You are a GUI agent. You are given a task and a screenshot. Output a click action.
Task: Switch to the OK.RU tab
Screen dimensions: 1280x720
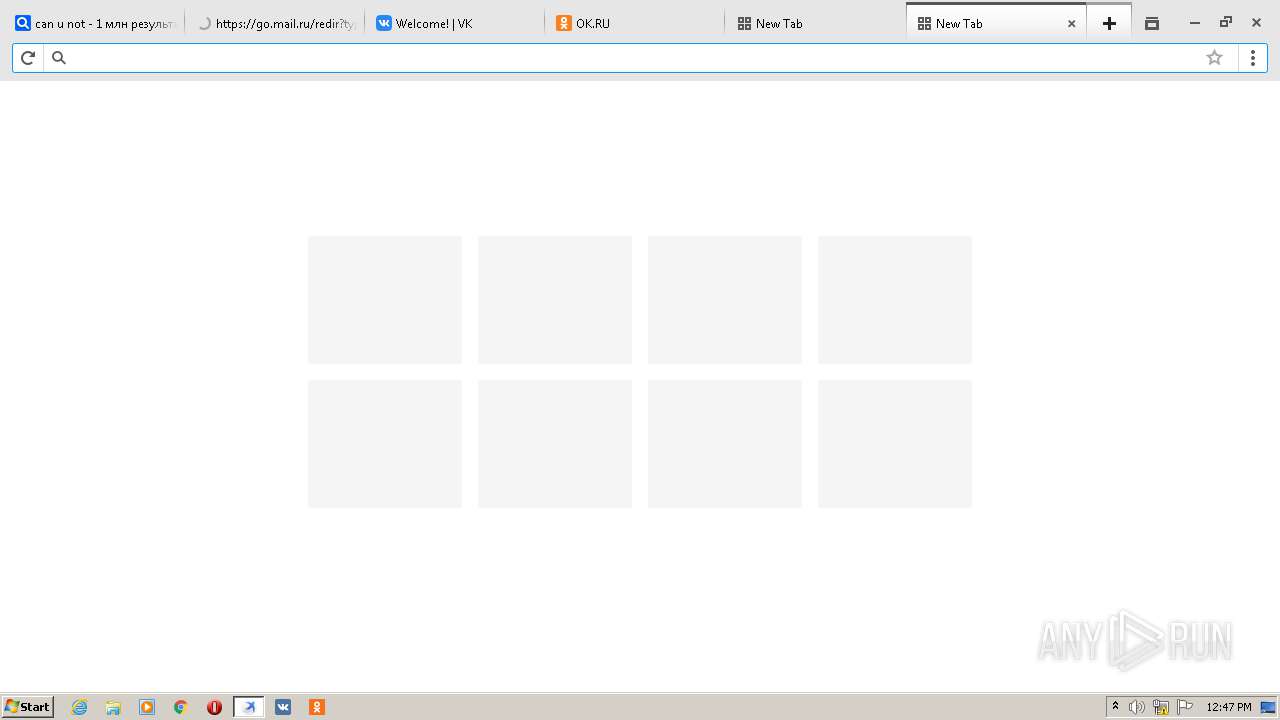(635, 23)
